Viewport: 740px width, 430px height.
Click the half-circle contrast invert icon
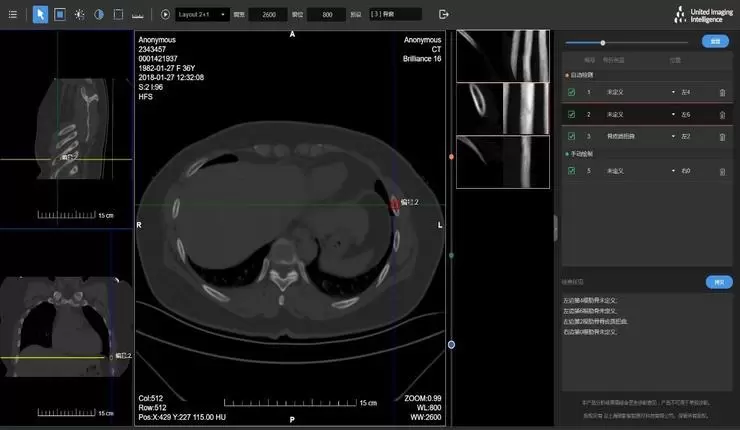(x=99, y=15)
